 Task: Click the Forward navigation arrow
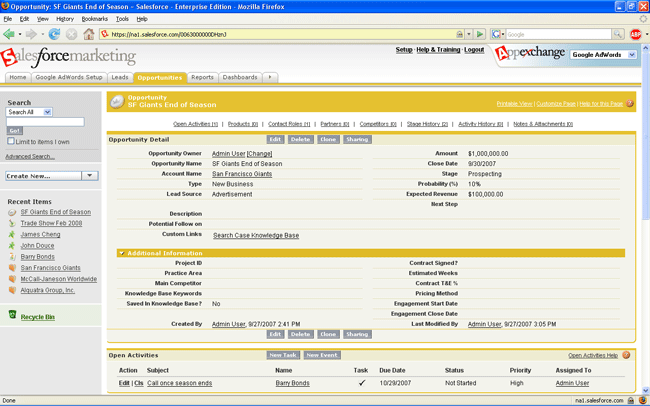[31, 34]
